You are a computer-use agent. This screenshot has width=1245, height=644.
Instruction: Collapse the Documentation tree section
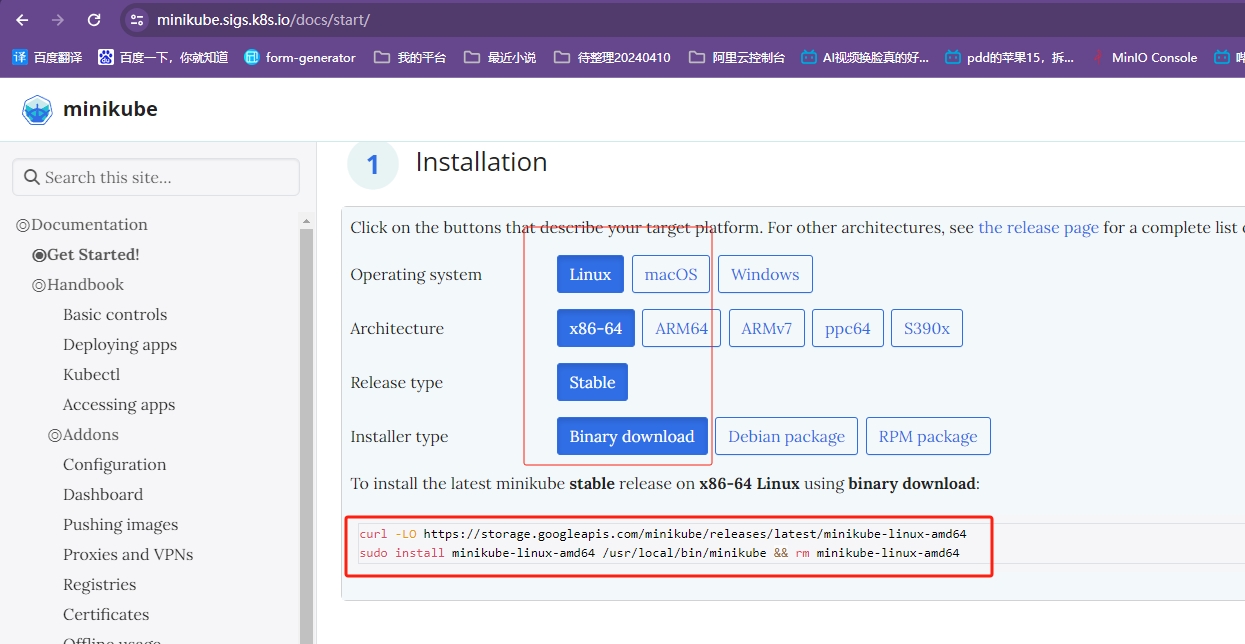click(23, 226)
